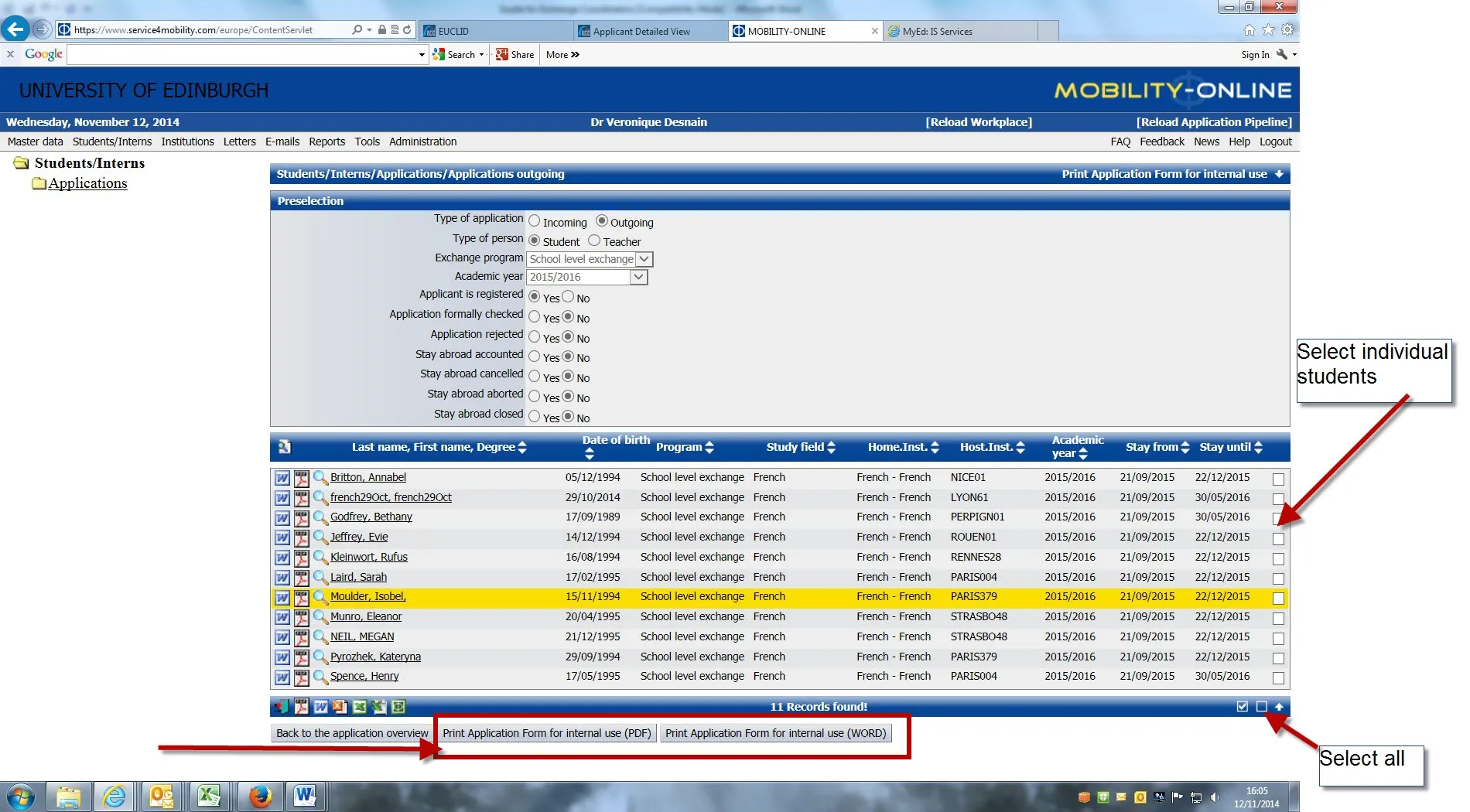Click Back to the application overview button
This screenshot has height=812, width=1470.
pos(350,732)
